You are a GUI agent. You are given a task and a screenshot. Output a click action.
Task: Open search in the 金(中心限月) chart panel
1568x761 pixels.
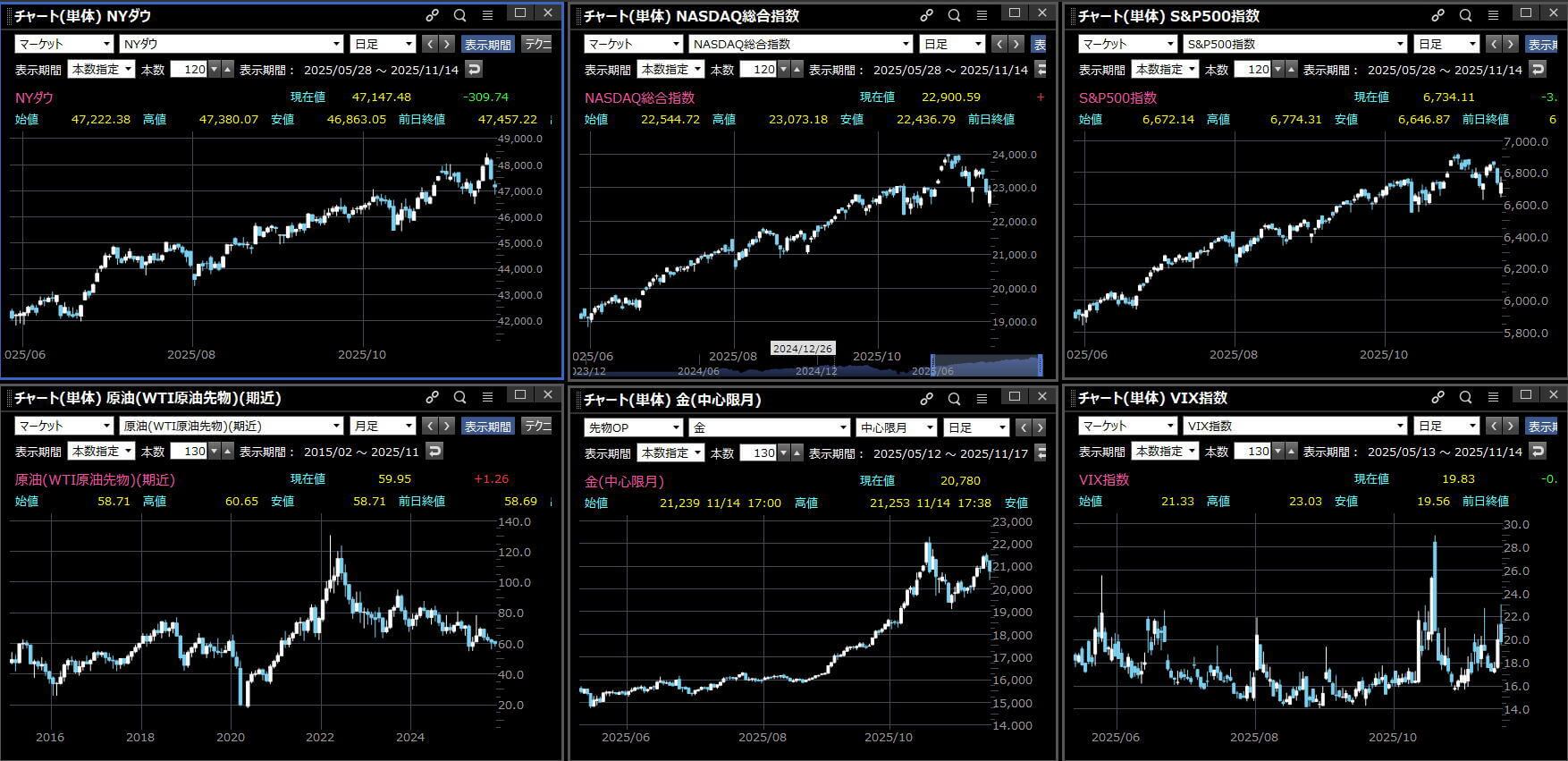click(x=954, y=399)
